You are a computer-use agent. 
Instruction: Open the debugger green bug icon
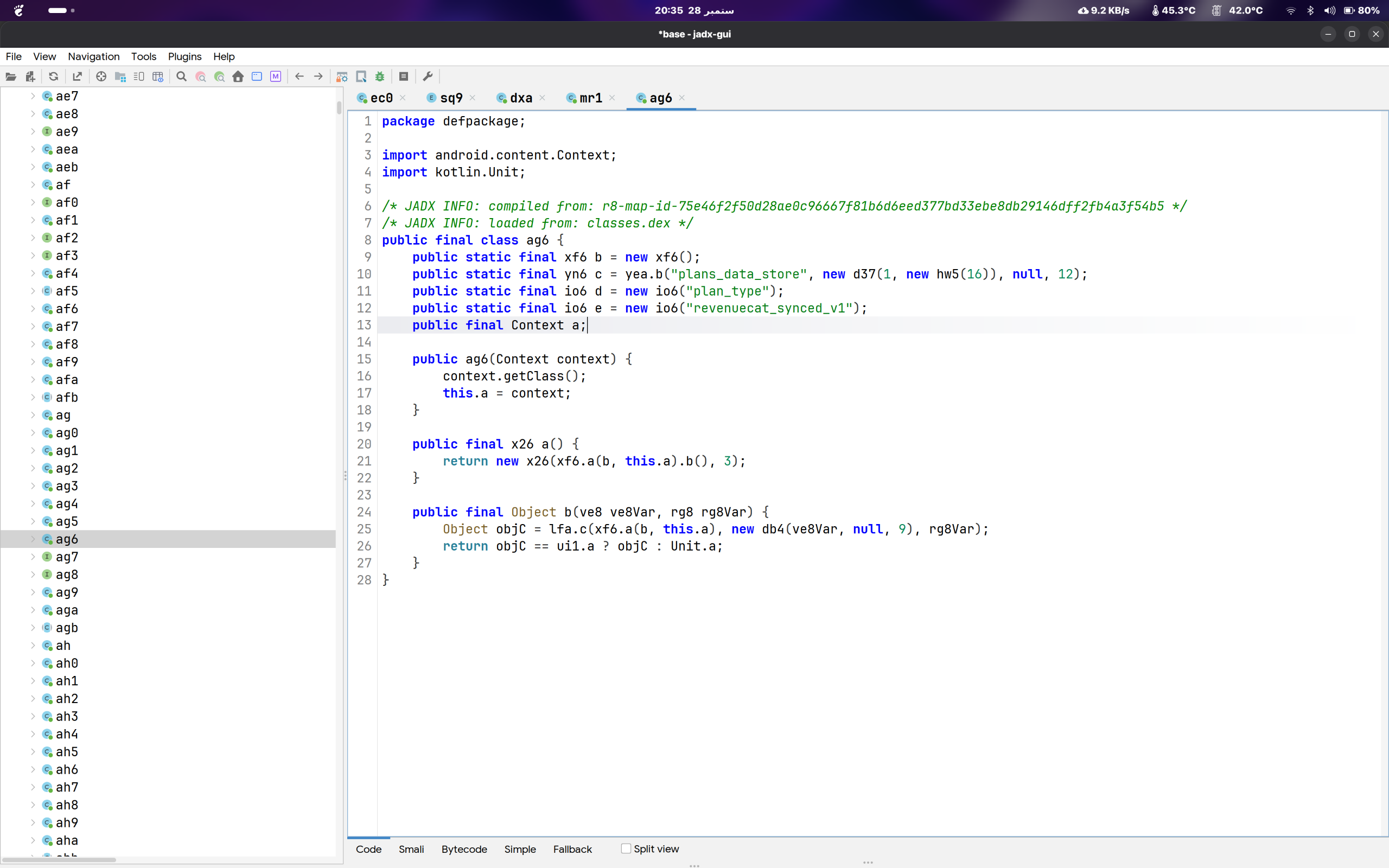point(380,76)
